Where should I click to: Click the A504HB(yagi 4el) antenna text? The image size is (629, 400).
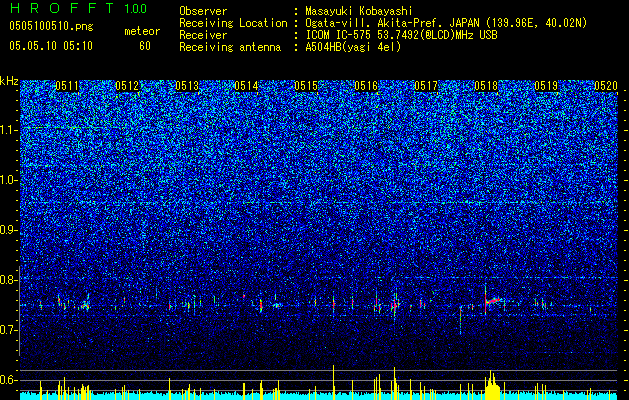click(x=353, y=47)
